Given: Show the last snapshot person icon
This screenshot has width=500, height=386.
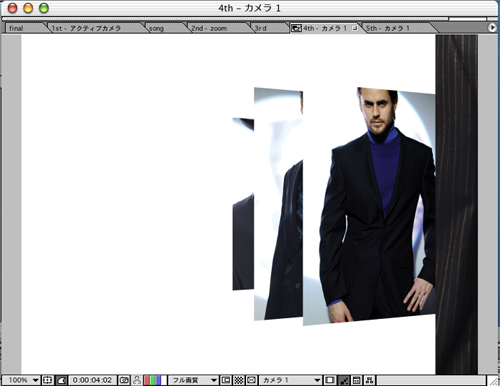Looking at the screenshot, I should [x=137, y=380].
